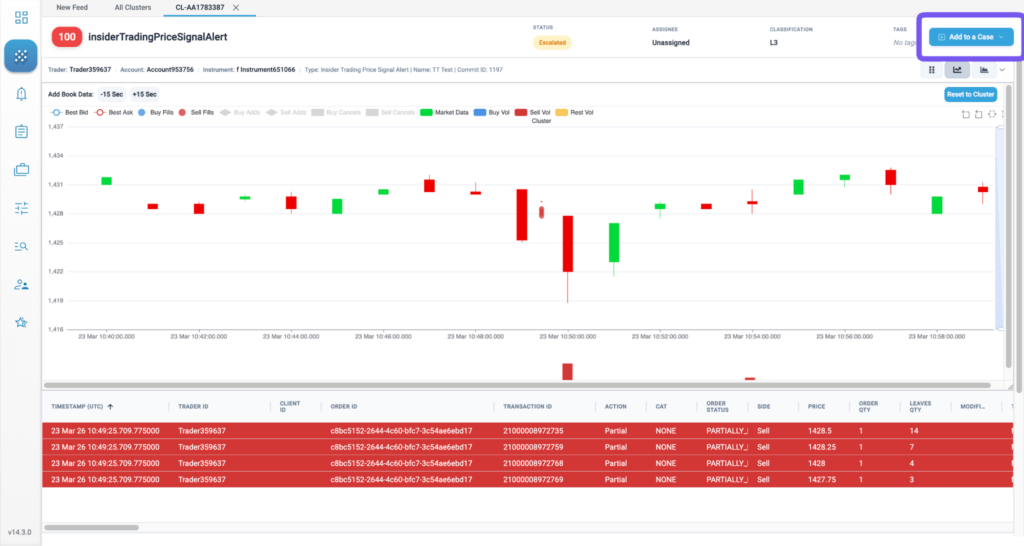Switch to line chart view icon
Image resolution: width=1024 pixels, height=546 pixels.
point(957,70)
